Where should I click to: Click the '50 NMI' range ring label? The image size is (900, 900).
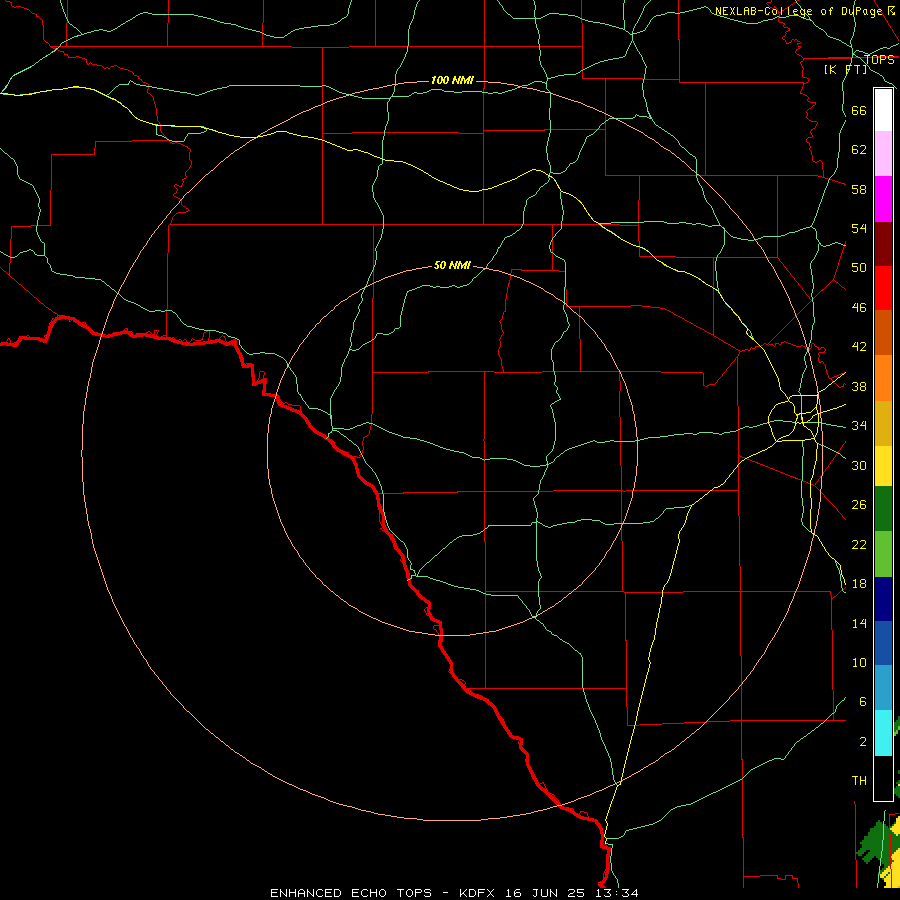click(452, 265)
